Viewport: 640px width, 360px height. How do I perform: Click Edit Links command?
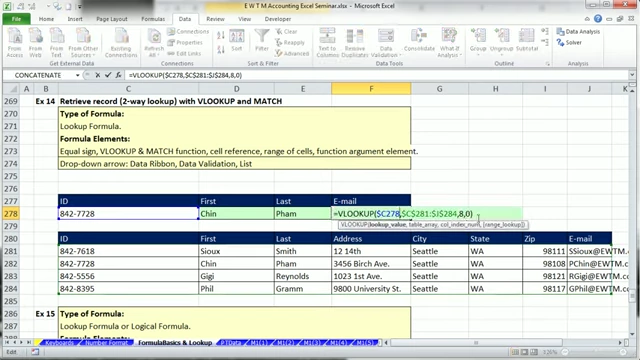pyautogui.click(x=184, y=53)
